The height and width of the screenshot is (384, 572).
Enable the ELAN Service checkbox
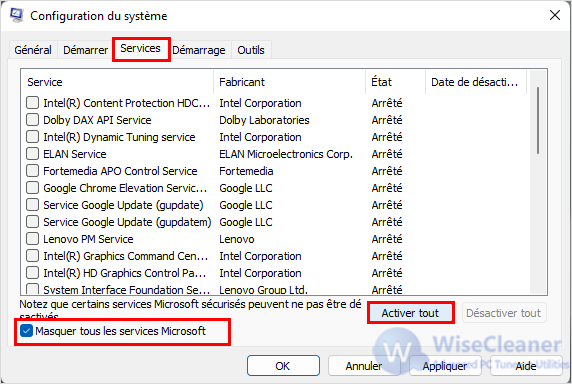point(32,154)
